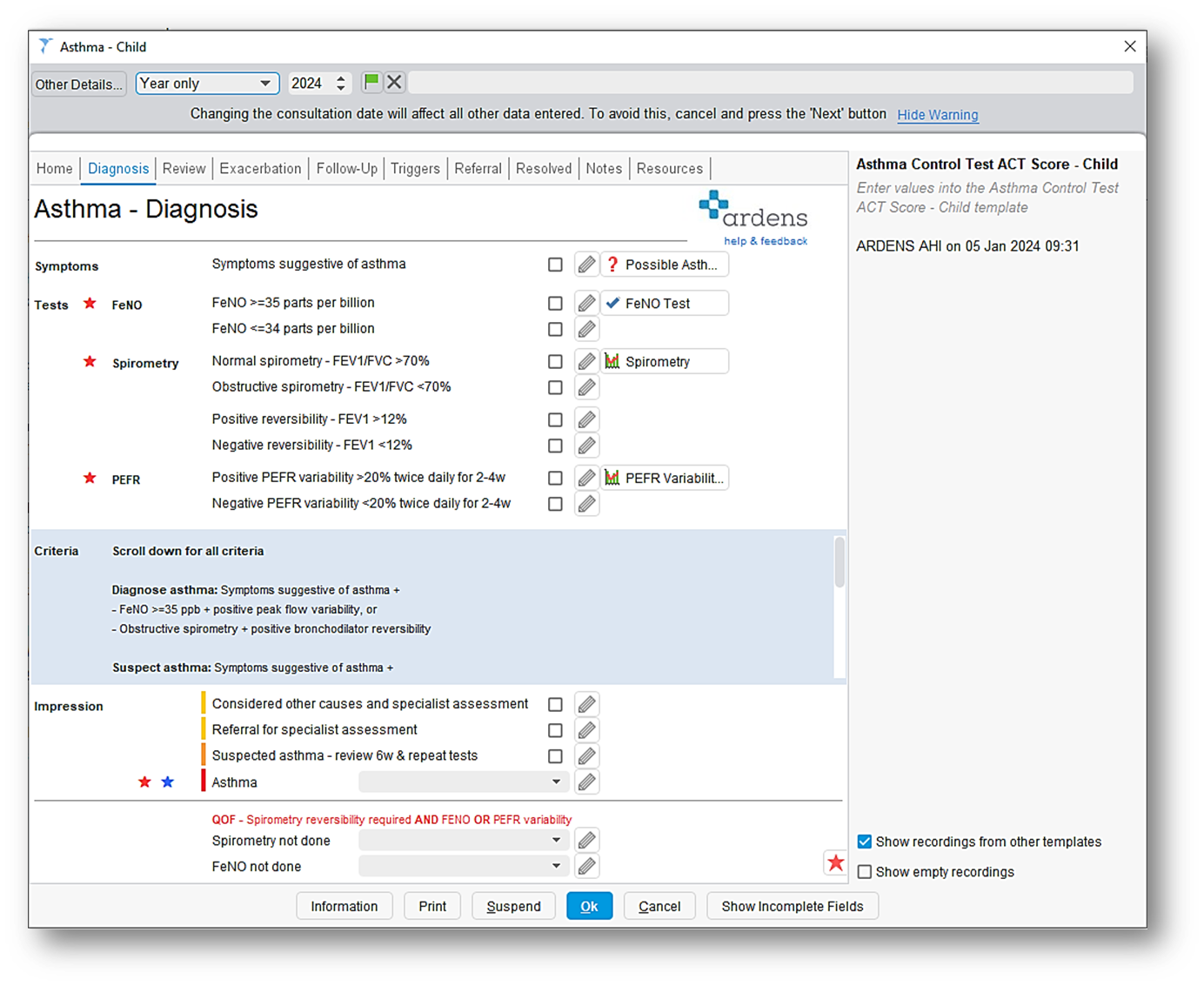Click the X clear icon beside flag
This screenshot has width=1204, height=986.
(394, 83)
